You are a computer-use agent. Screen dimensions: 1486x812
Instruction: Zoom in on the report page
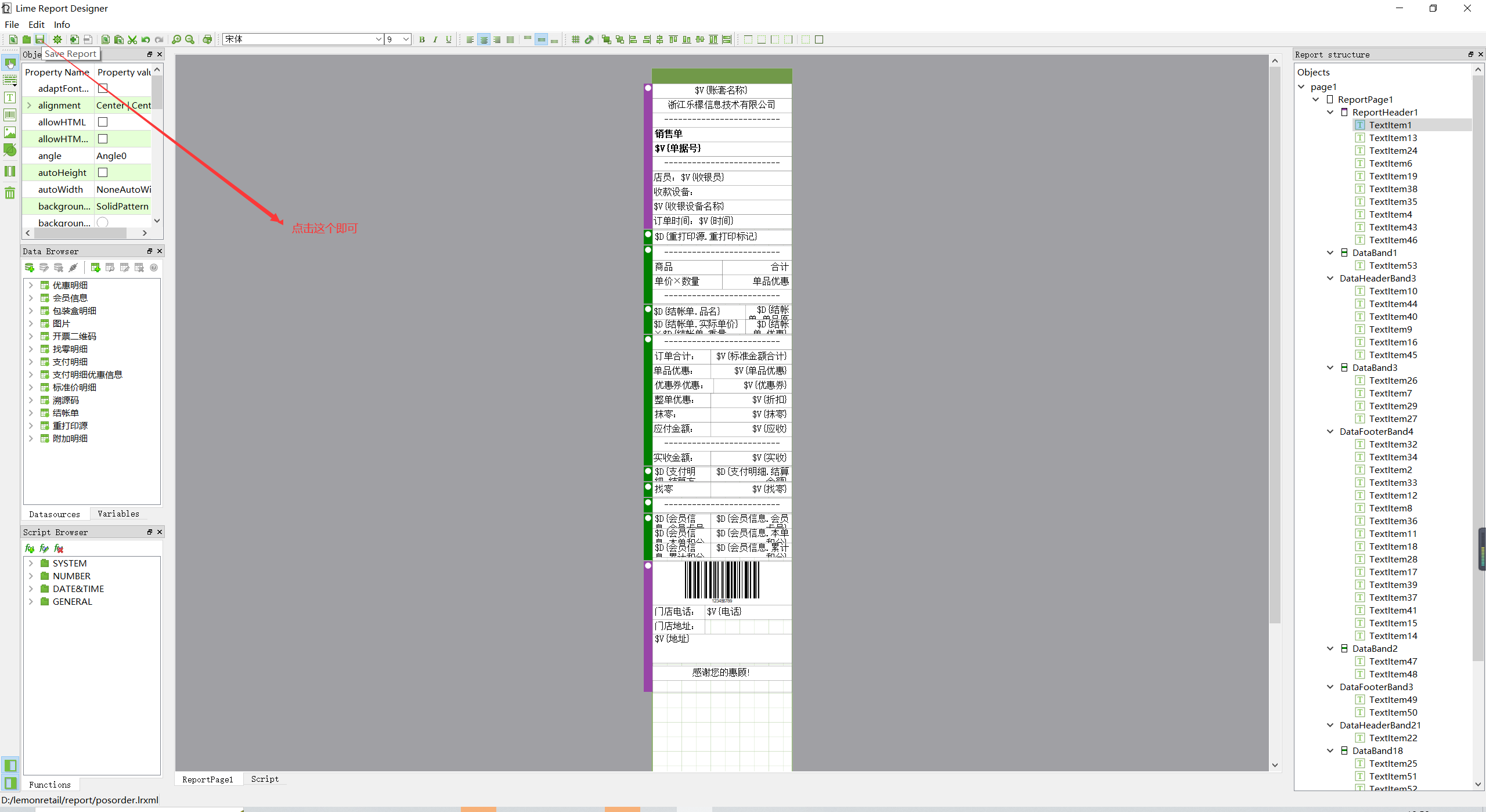point(176,39)
